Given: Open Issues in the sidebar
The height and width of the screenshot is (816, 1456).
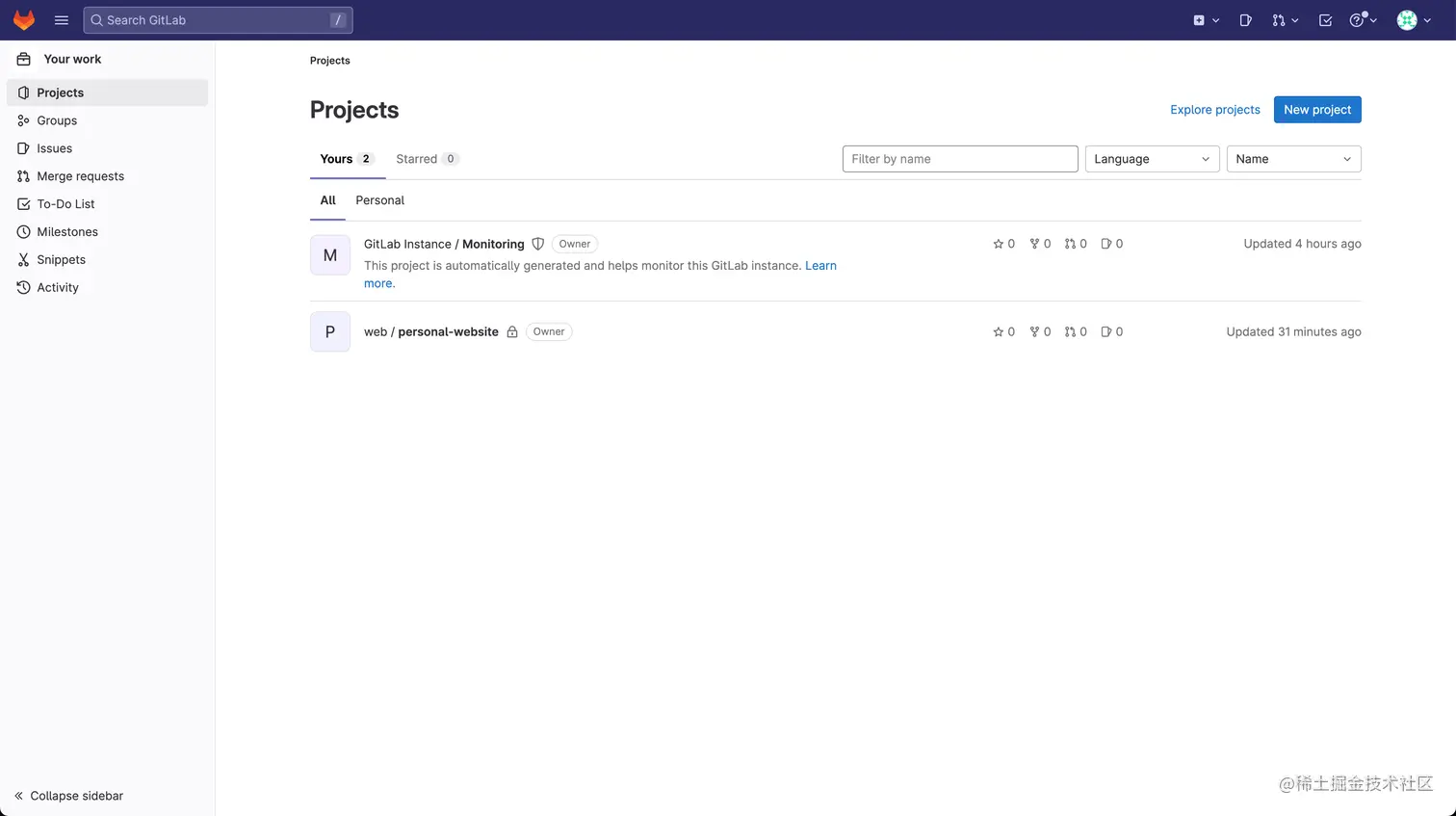Looking at the screenshot, I should click(107, 148).
